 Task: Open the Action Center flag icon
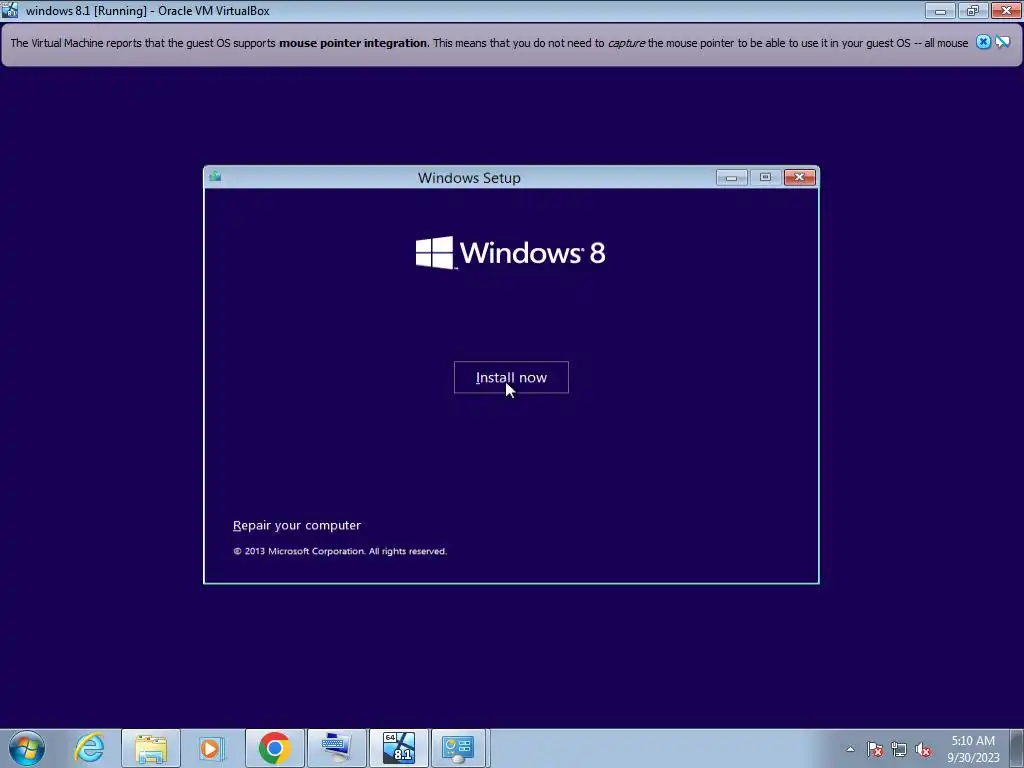coord(875,749)
